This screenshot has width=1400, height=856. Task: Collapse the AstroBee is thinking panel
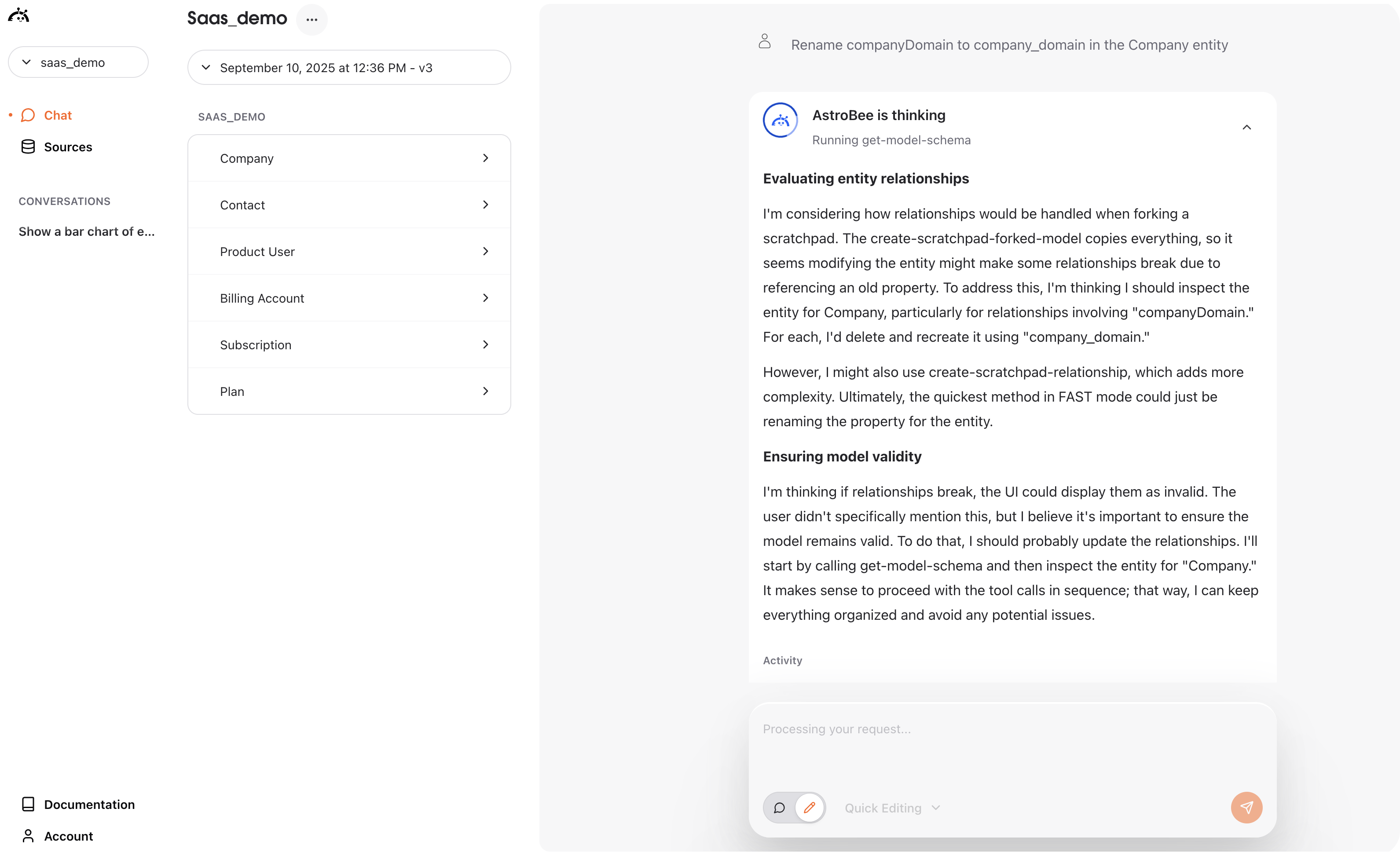1246,127
